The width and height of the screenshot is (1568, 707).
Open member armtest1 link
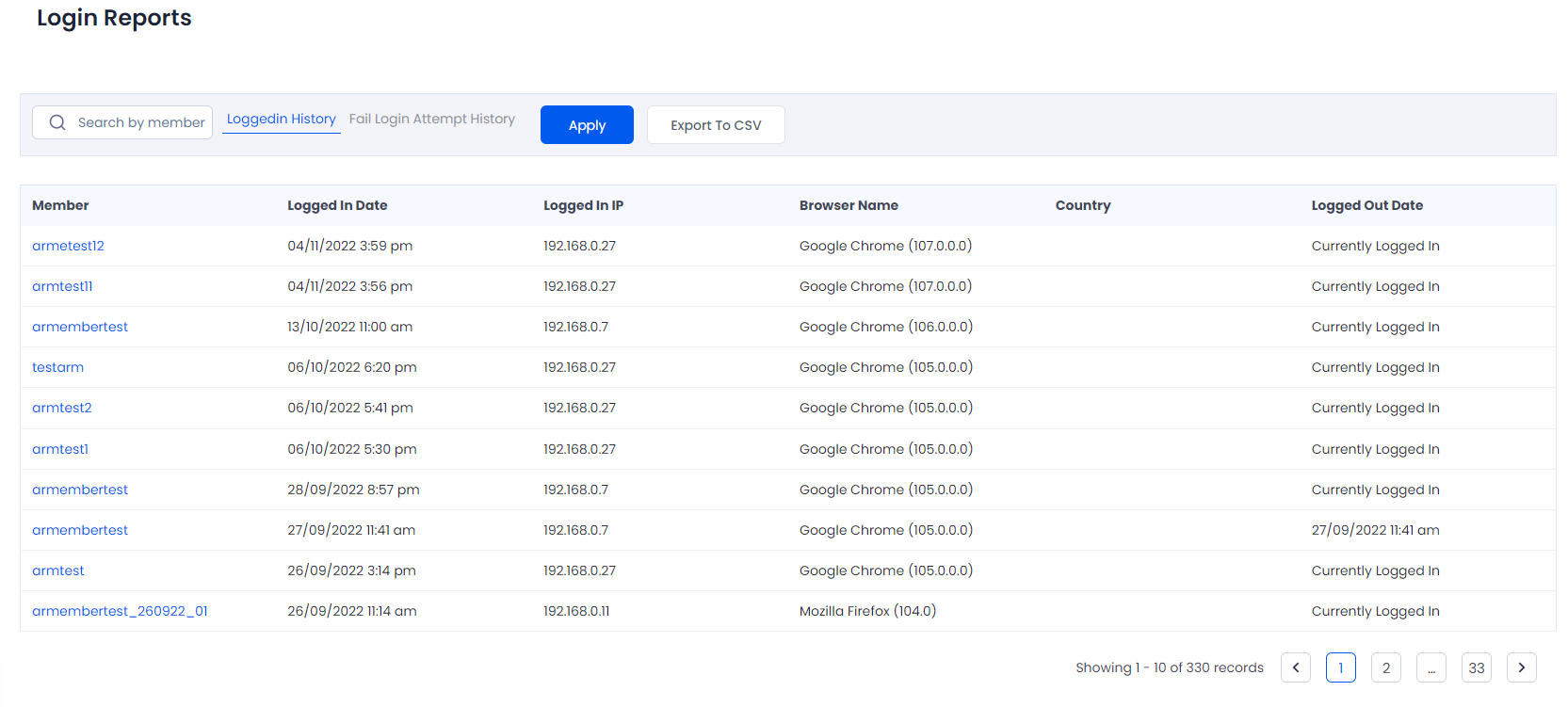[x=60, y=449]
